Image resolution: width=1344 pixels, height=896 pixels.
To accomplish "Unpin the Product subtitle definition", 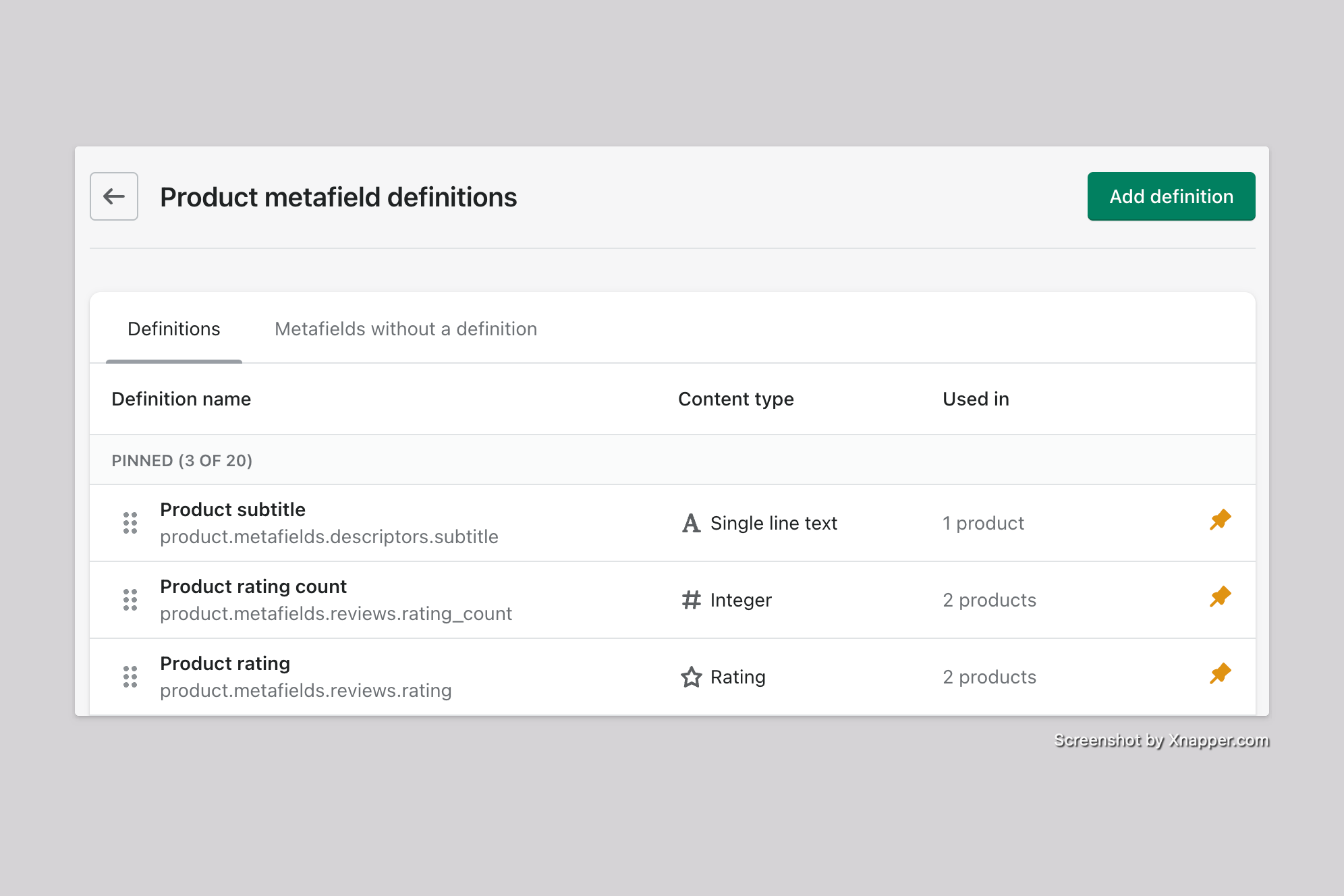I will tap(1220, 520).
